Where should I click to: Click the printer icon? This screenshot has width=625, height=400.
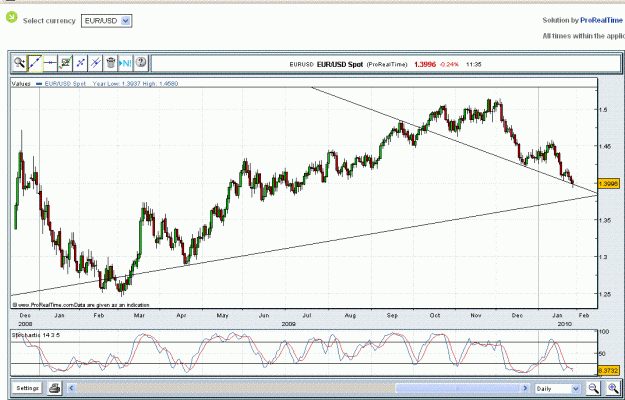tap(54, 388)
